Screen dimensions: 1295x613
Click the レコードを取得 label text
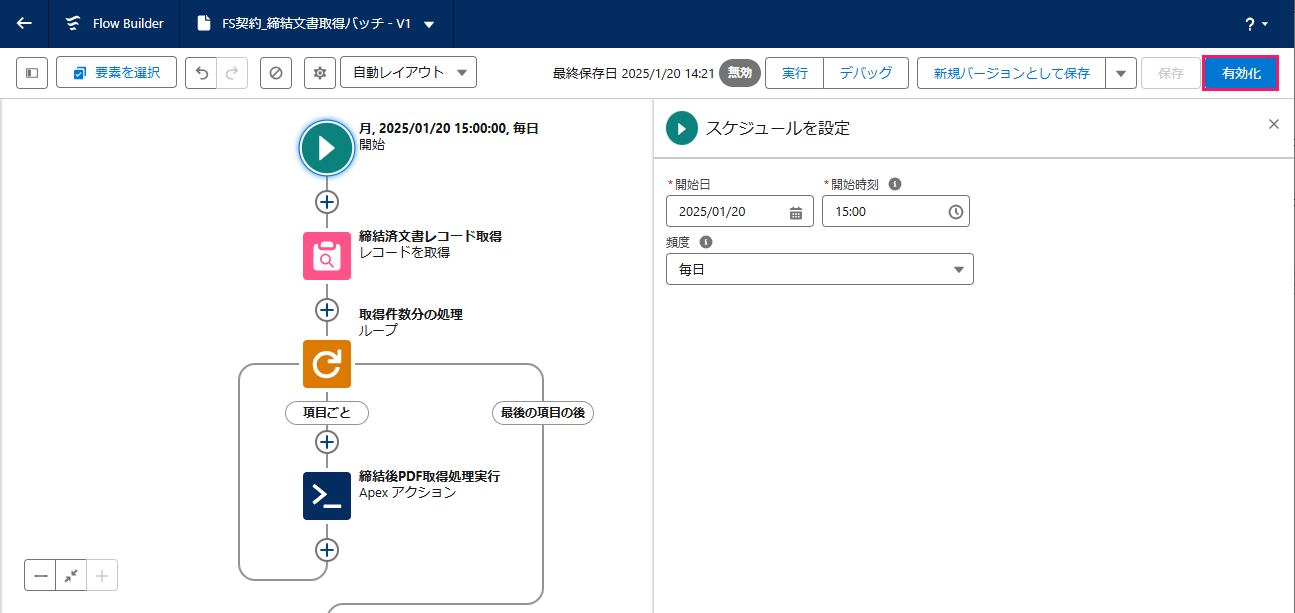pos(405,252)
